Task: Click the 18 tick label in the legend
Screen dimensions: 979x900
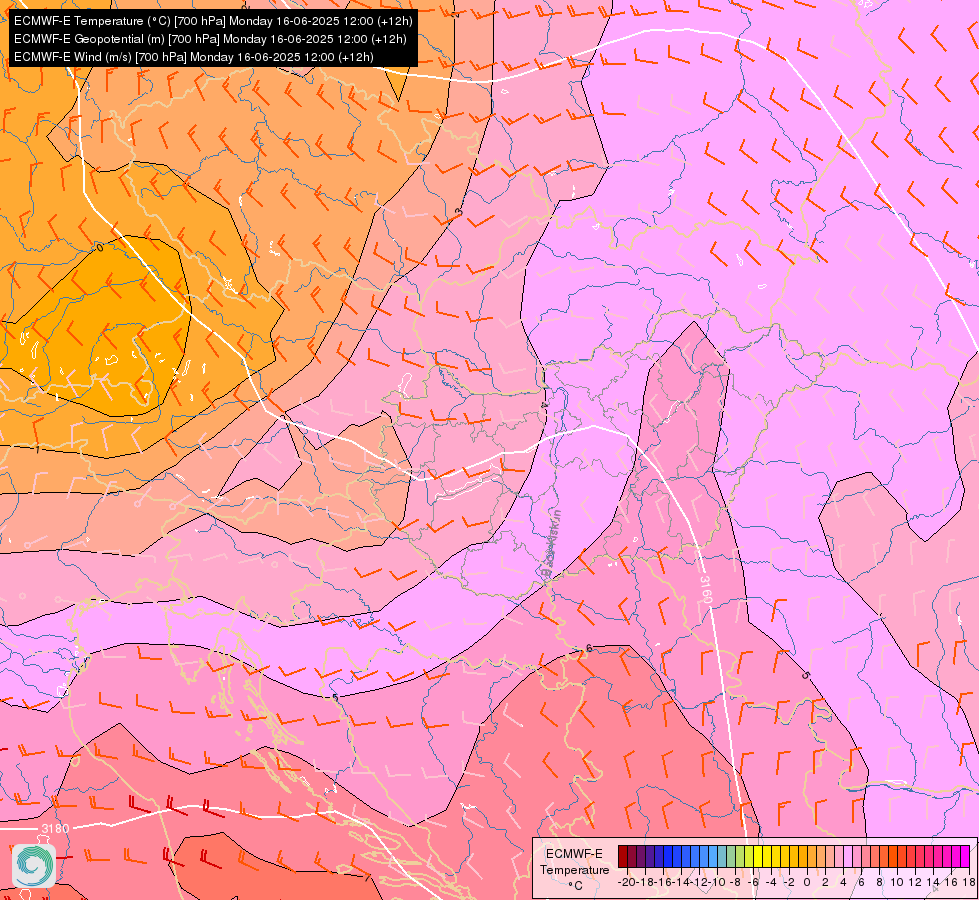Action: 969,882
